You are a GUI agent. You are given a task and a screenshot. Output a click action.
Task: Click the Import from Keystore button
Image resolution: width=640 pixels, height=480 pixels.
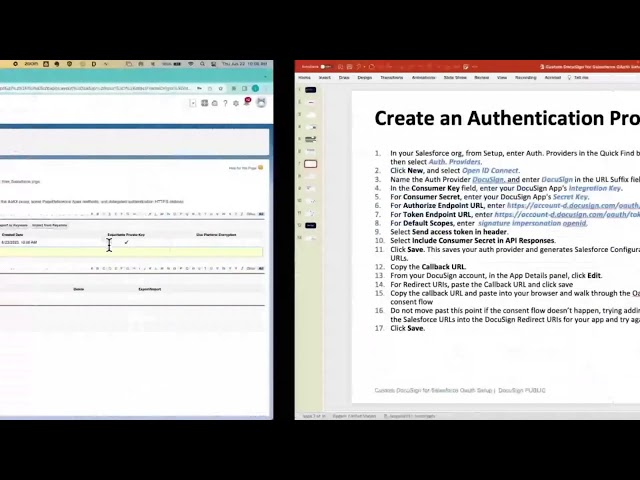pos(49,225)
